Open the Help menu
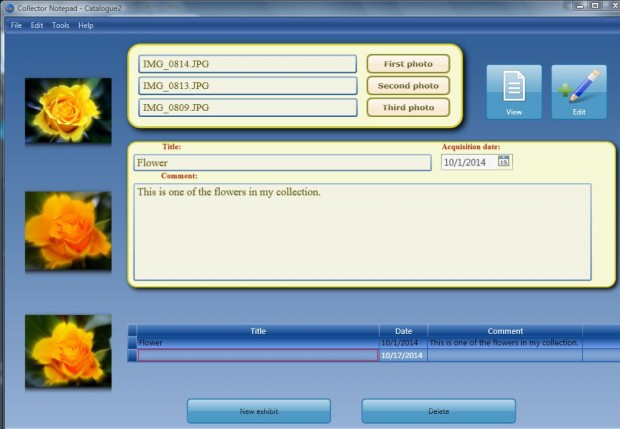620x429 pixels. (x=86, y=25)
